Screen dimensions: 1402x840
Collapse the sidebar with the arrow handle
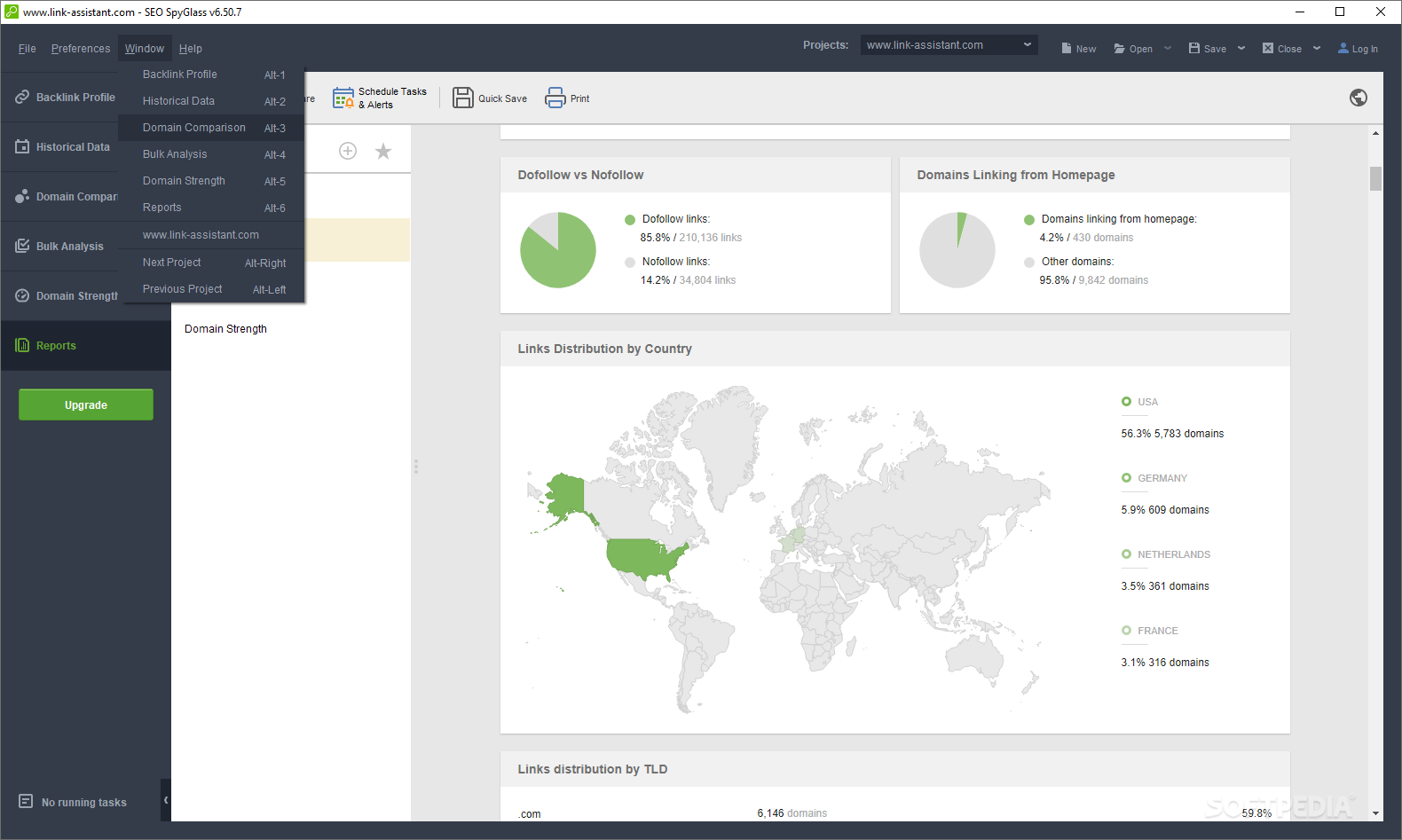166,800
